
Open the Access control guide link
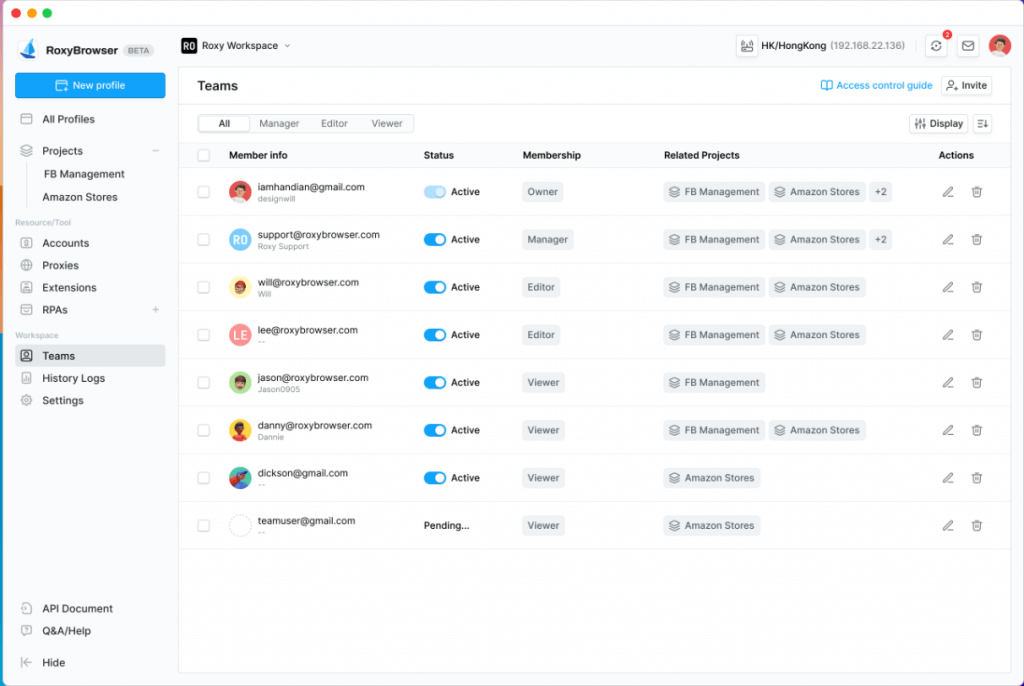[876, 86]
